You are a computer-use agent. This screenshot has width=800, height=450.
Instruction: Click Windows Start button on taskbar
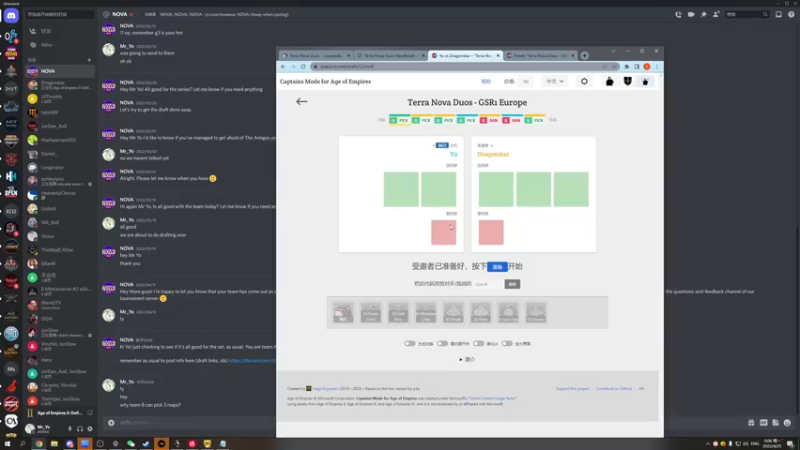coord(7,444)
